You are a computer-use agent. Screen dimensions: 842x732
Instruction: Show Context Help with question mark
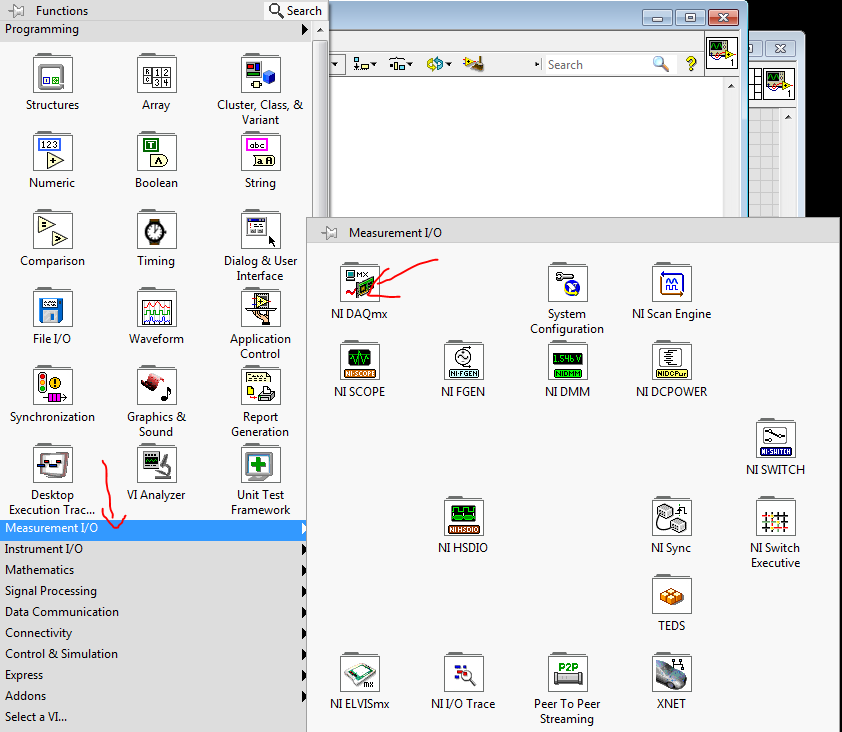point(691,64)
